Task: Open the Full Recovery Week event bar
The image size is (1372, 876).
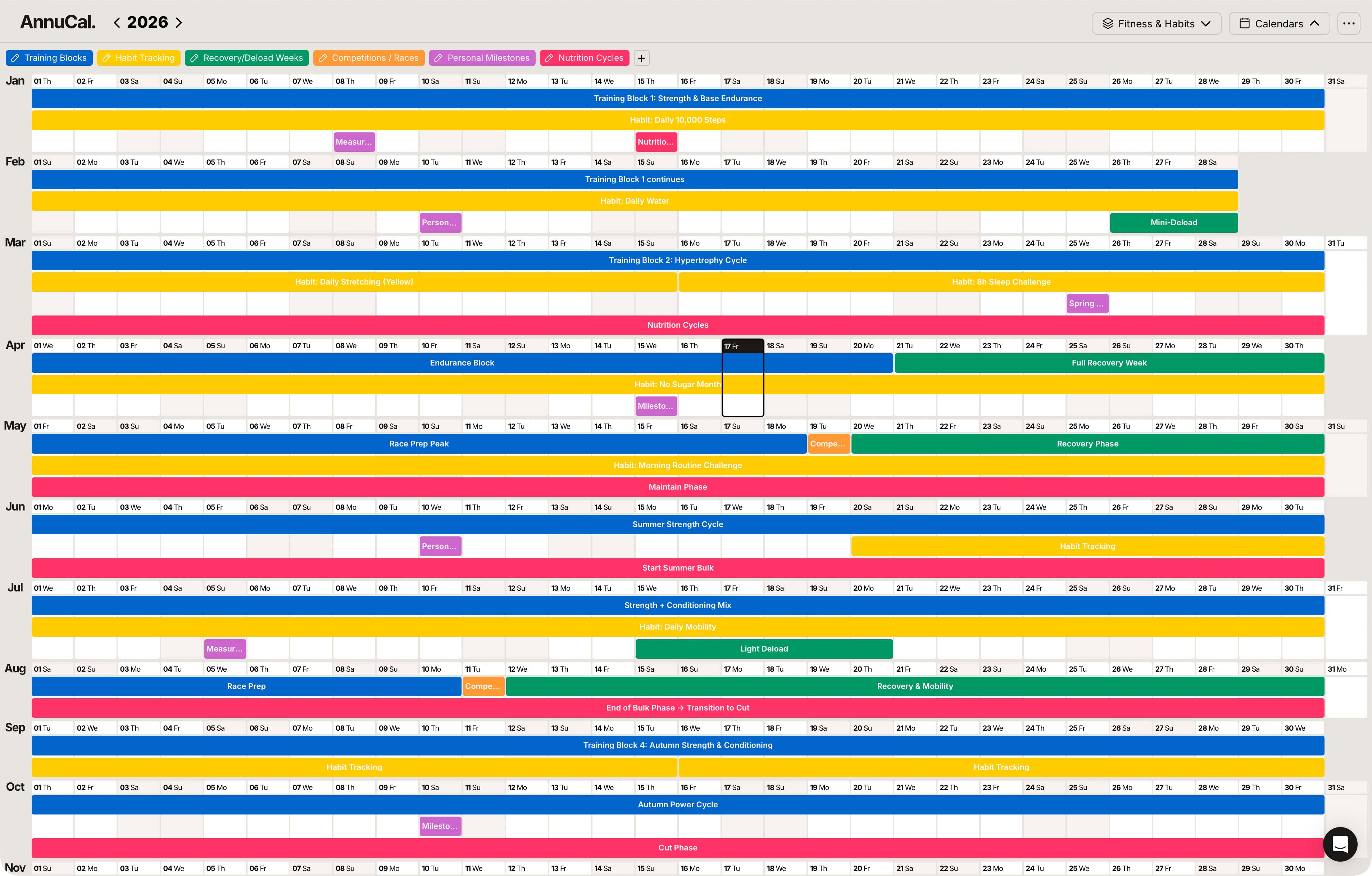Action: pos(1109,363)
